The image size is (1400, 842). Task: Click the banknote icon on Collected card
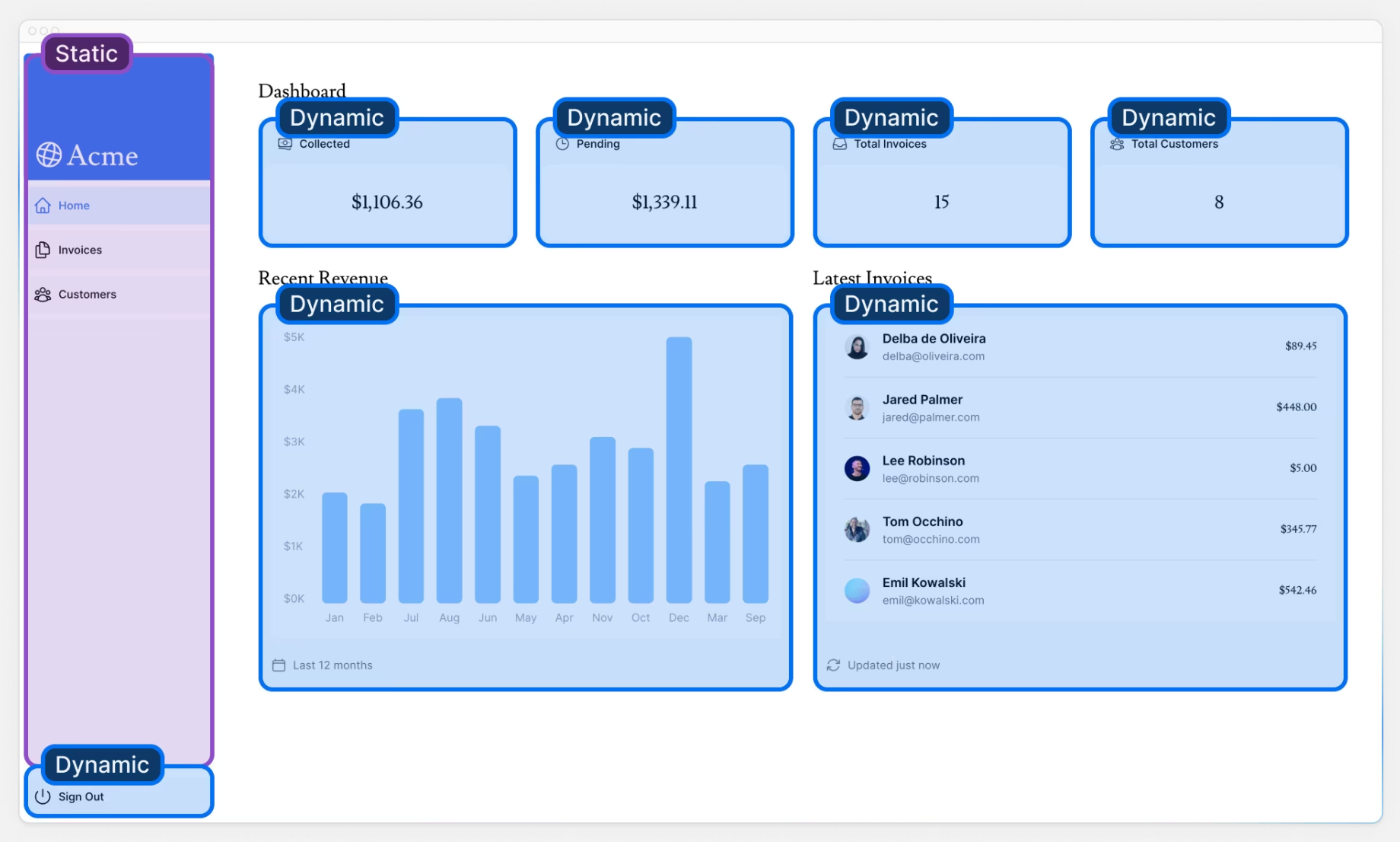click(x=285, y=144)
